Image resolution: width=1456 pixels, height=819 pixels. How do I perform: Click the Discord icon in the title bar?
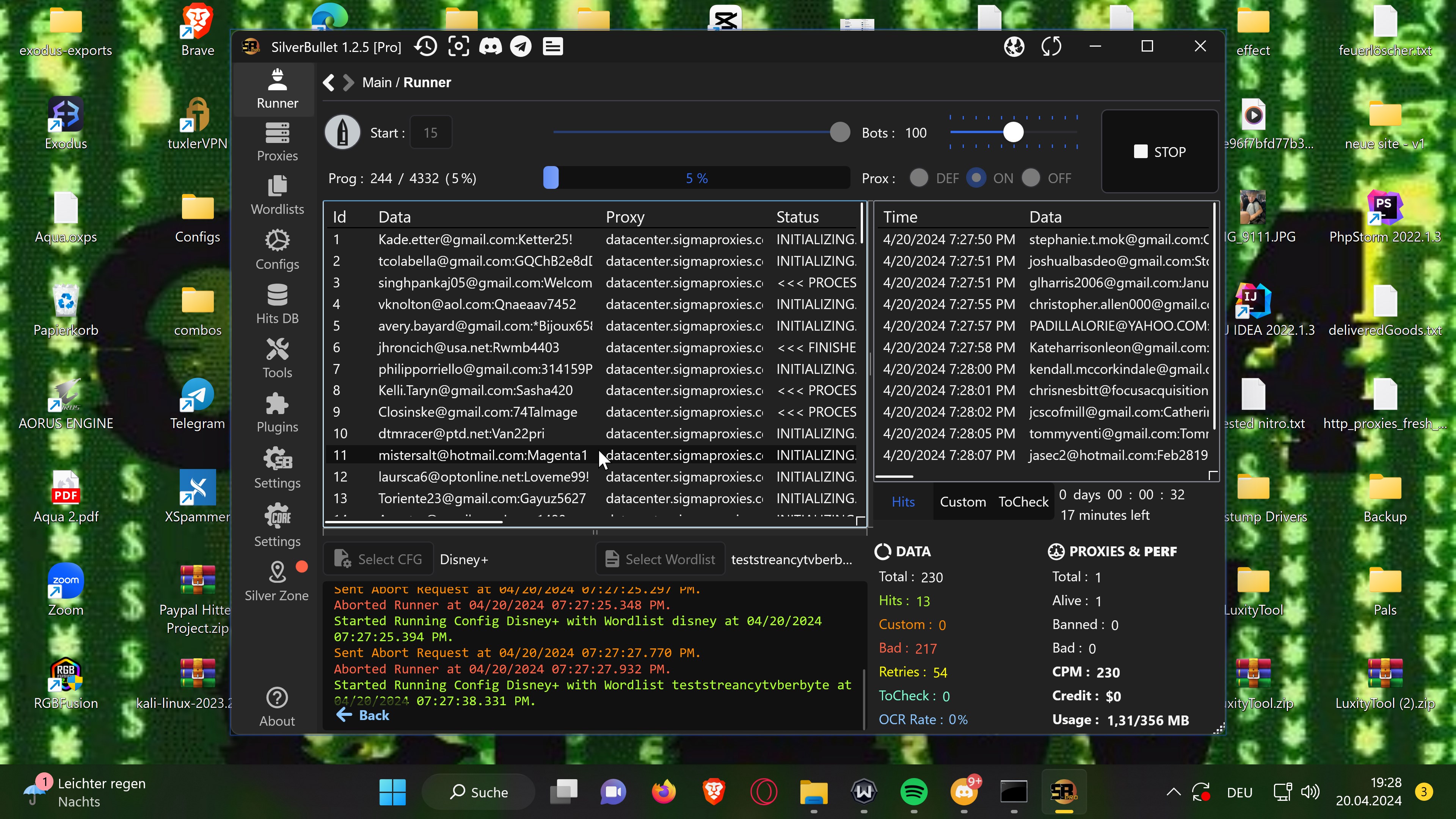[x=490, y=47]
